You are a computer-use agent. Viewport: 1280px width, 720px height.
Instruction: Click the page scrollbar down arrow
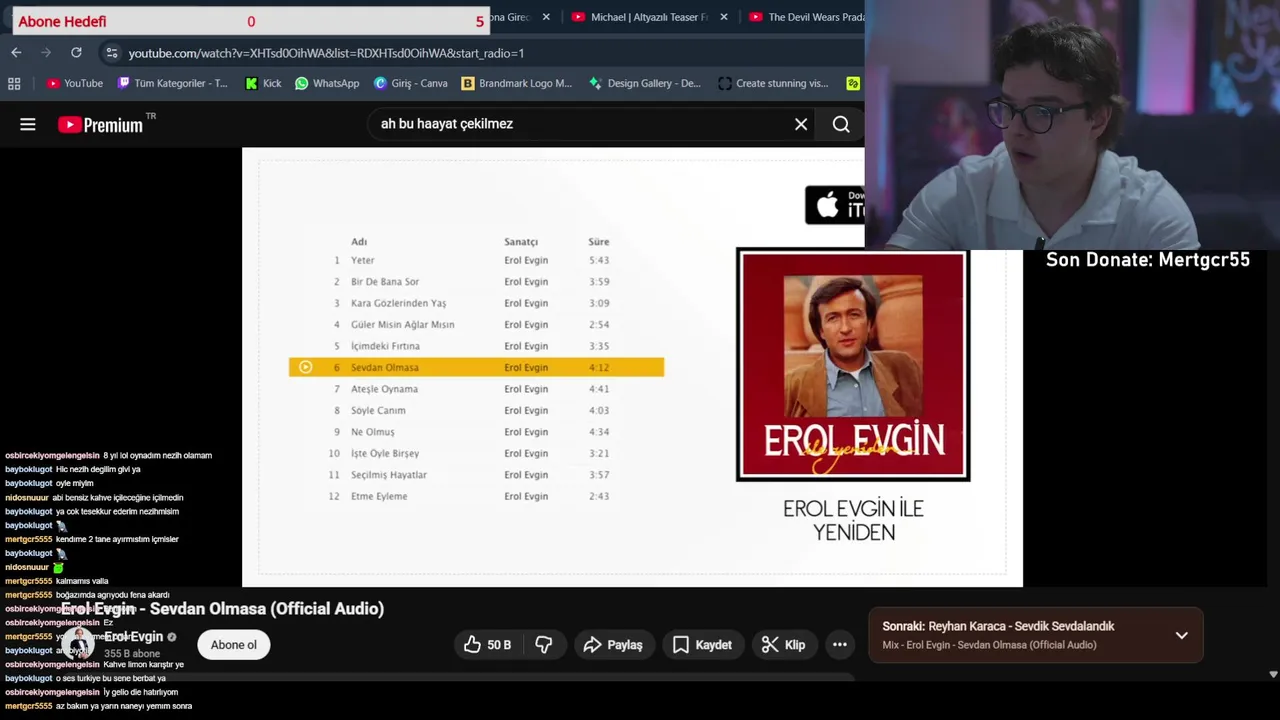(x=1273, y=674)
